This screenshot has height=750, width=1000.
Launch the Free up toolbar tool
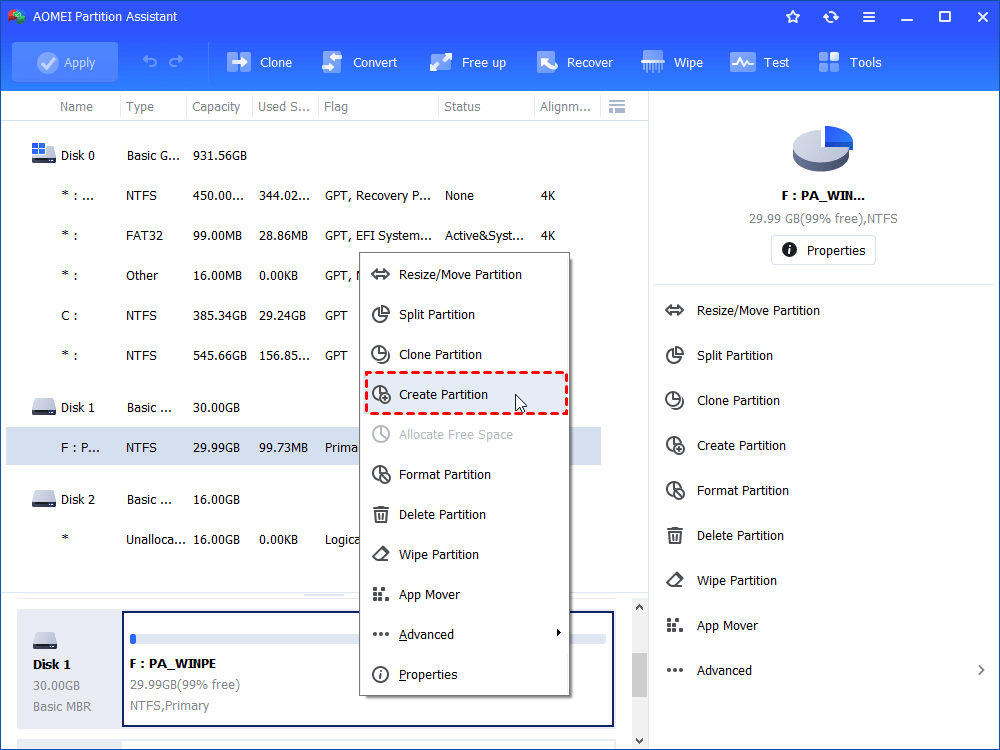(x=467, y=61)
